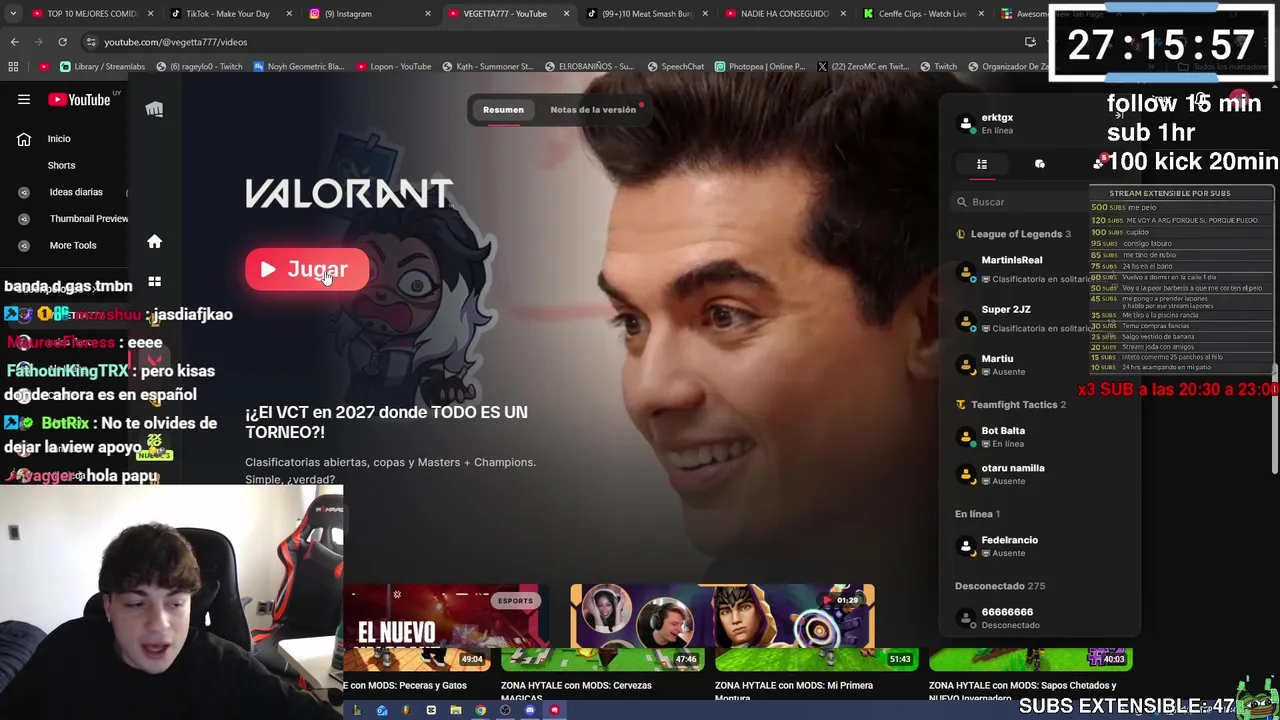Open the YouTube guide hamburger menu
Image resolution: width=1280 pixels, height=720 pixels.
click(x=24, y=100)
